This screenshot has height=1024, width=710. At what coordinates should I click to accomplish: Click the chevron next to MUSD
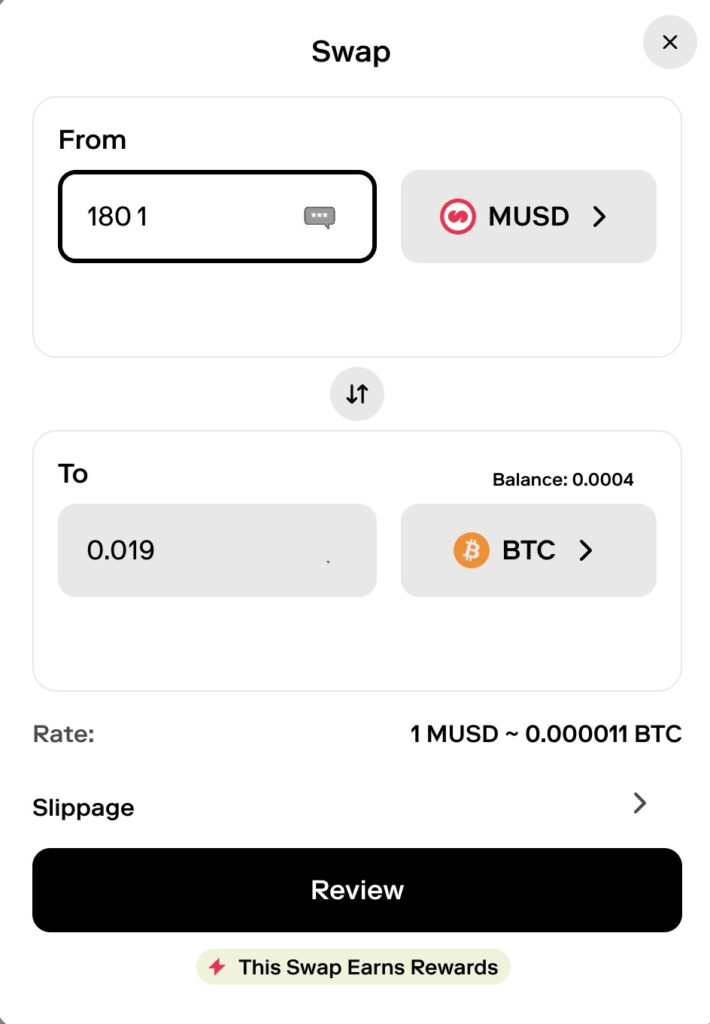[x=599, y=217]
